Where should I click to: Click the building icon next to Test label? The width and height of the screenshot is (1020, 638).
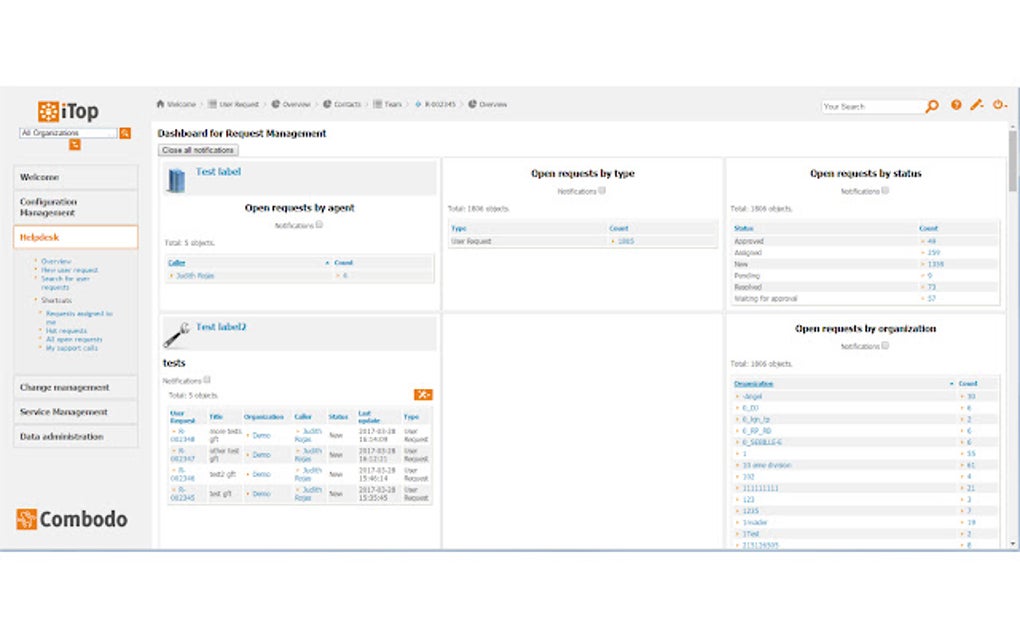176,180
